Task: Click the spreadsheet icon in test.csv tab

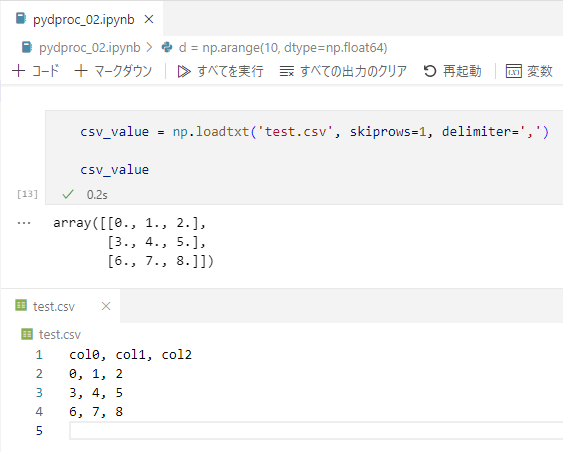Action: point(21,306)
